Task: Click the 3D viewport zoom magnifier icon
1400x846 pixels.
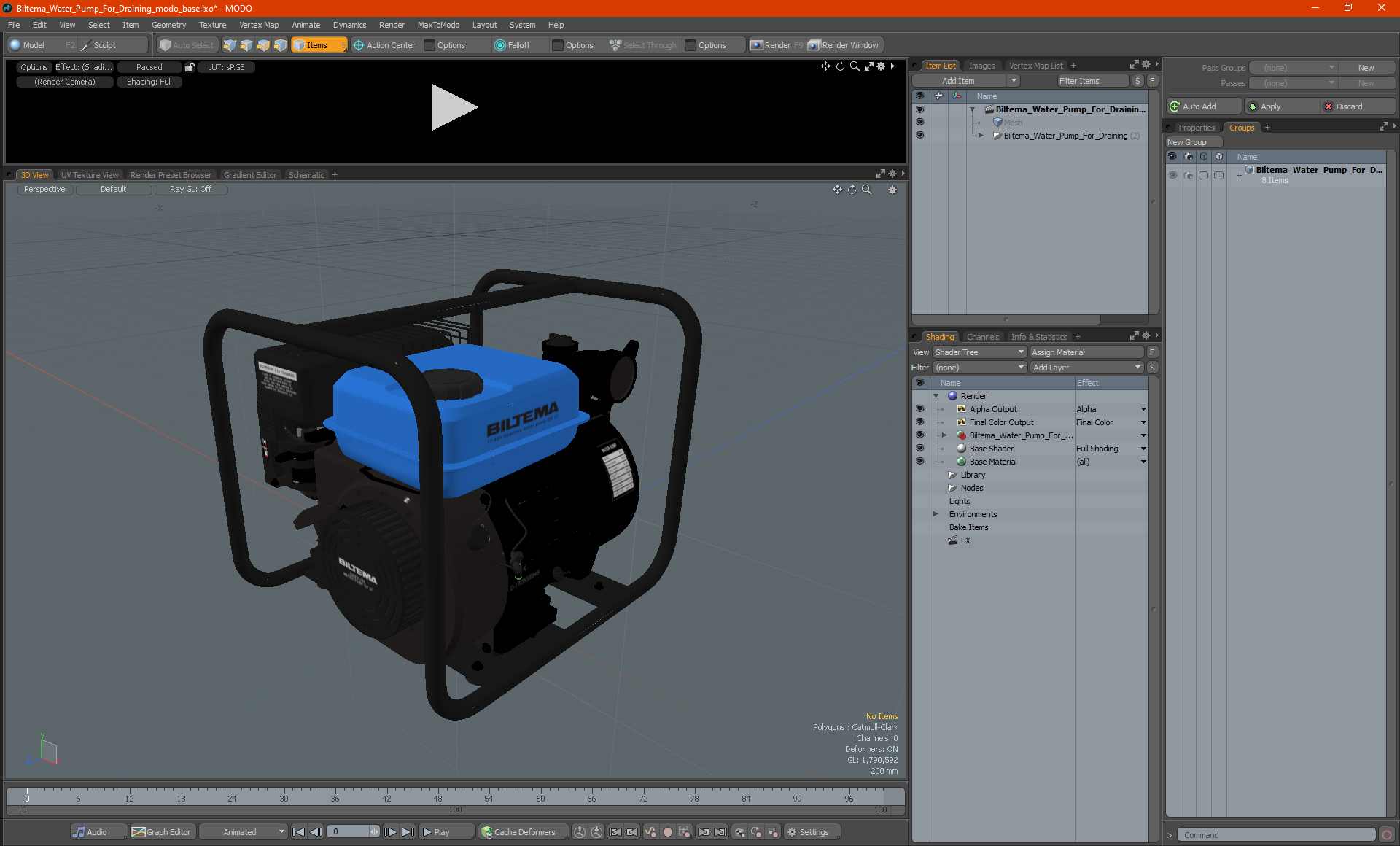Action: (866, 190)
